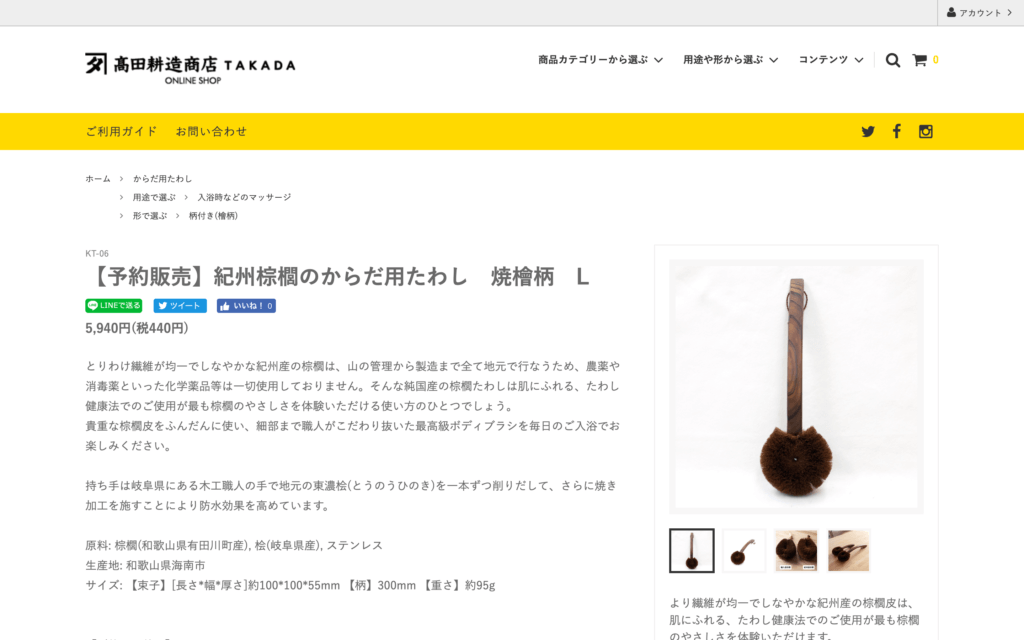The width and height of the screenshot is (1024, 640).
Task: Share via LINEで送る button
Action: (114, 306)
